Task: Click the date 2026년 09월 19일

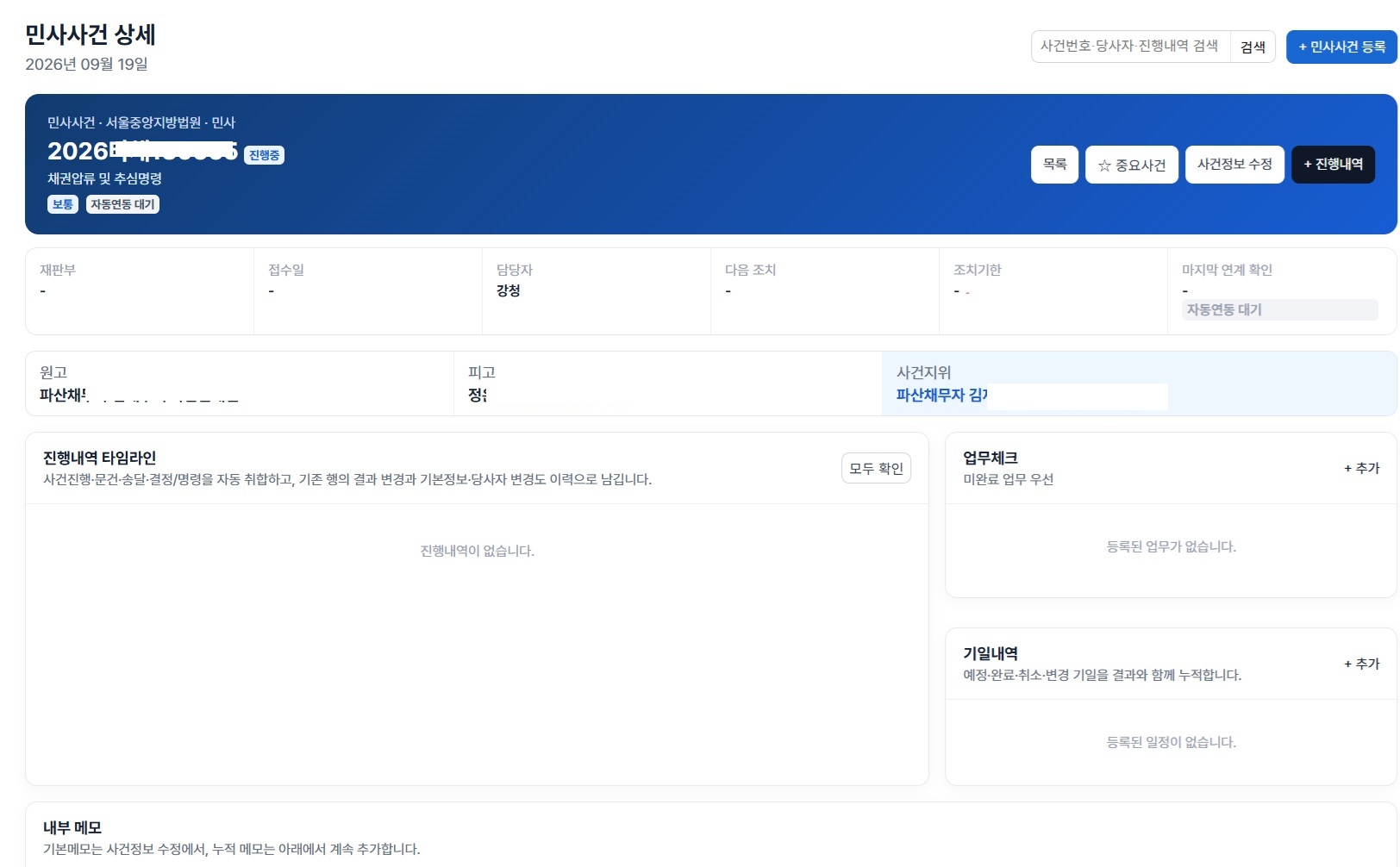Action: tap(86, 64)
